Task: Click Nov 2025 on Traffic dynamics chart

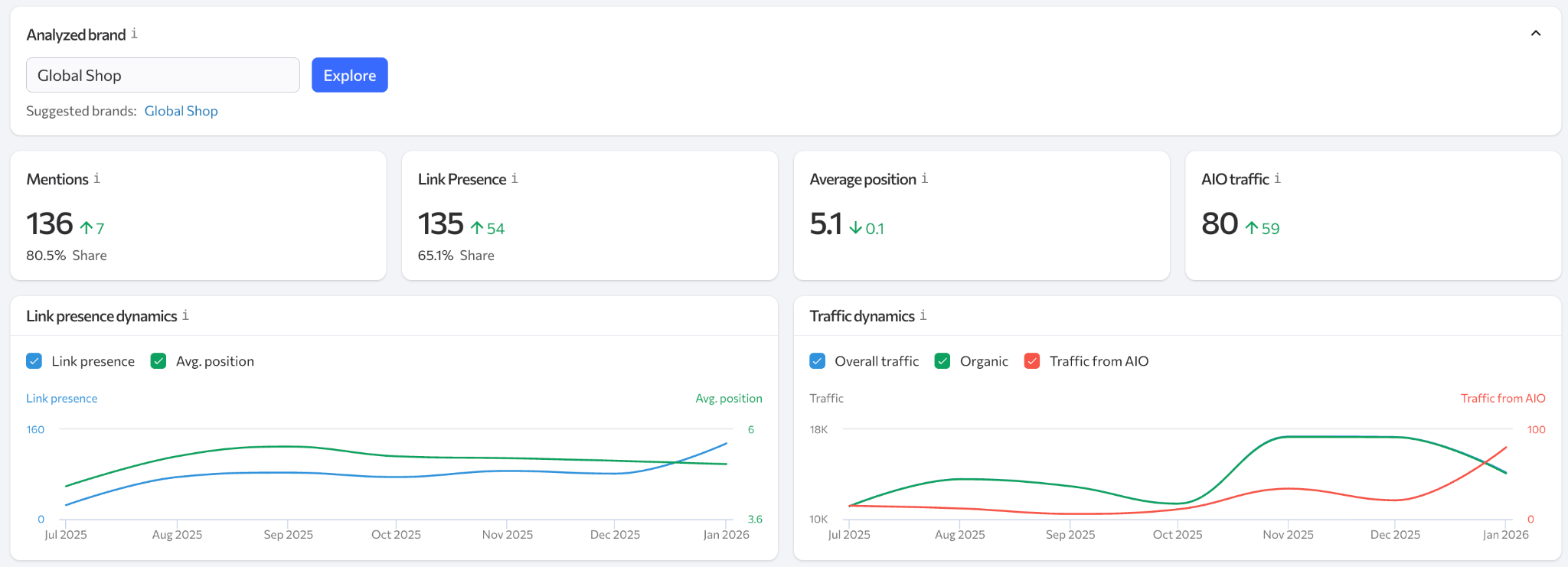Action: click(x=1288, y=534)
